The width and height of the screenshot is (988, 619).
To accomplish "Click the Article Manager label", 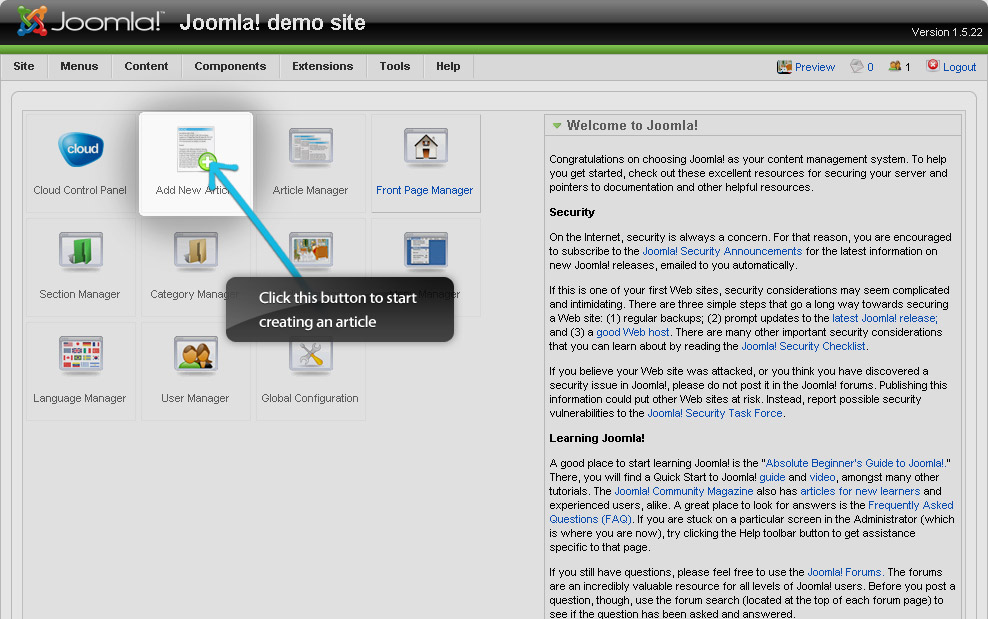I will tap(310, 190).
